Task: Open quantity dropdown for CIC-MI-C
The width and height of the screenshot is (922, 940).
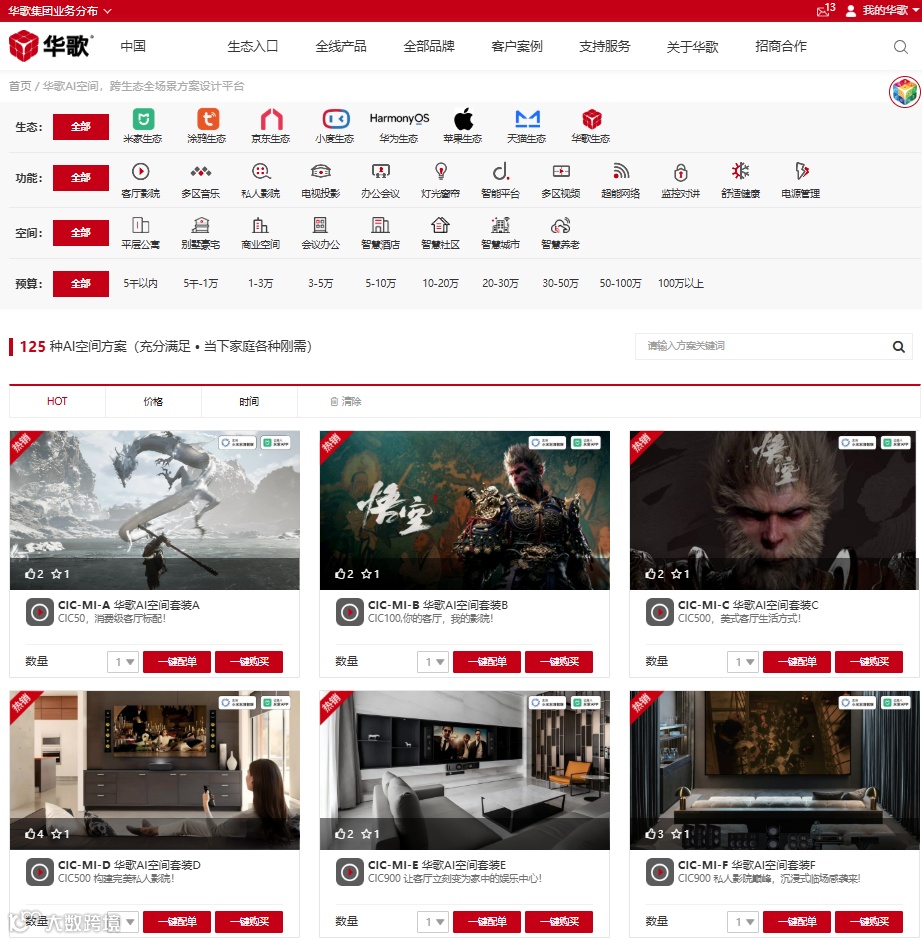Action: pos(743,662)
